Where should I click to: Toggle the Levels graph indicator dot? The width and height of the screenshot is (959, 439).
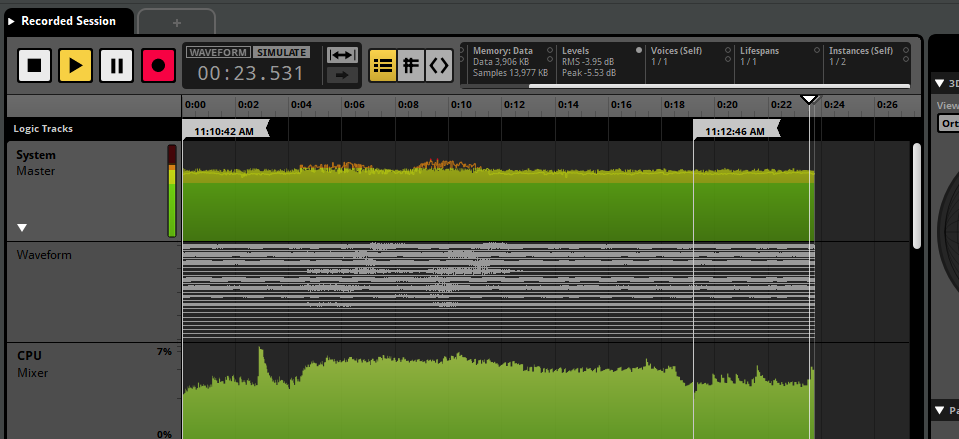click(639, 49)
